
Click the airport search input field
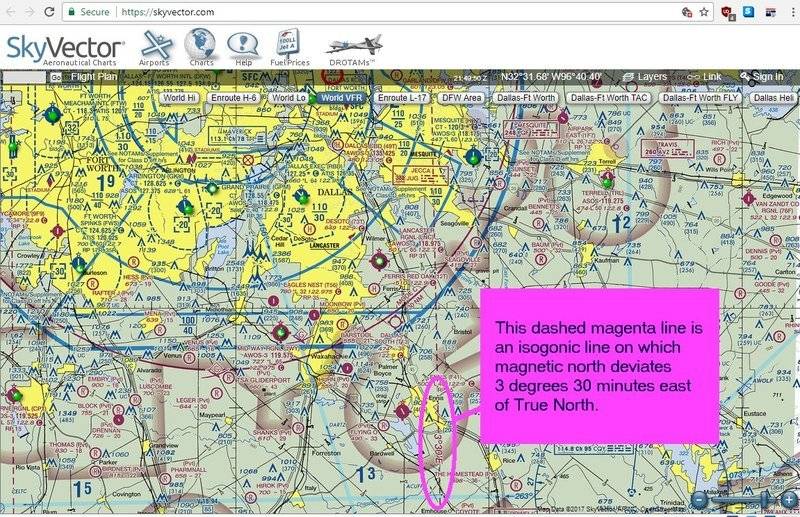(x=24, y=78)
